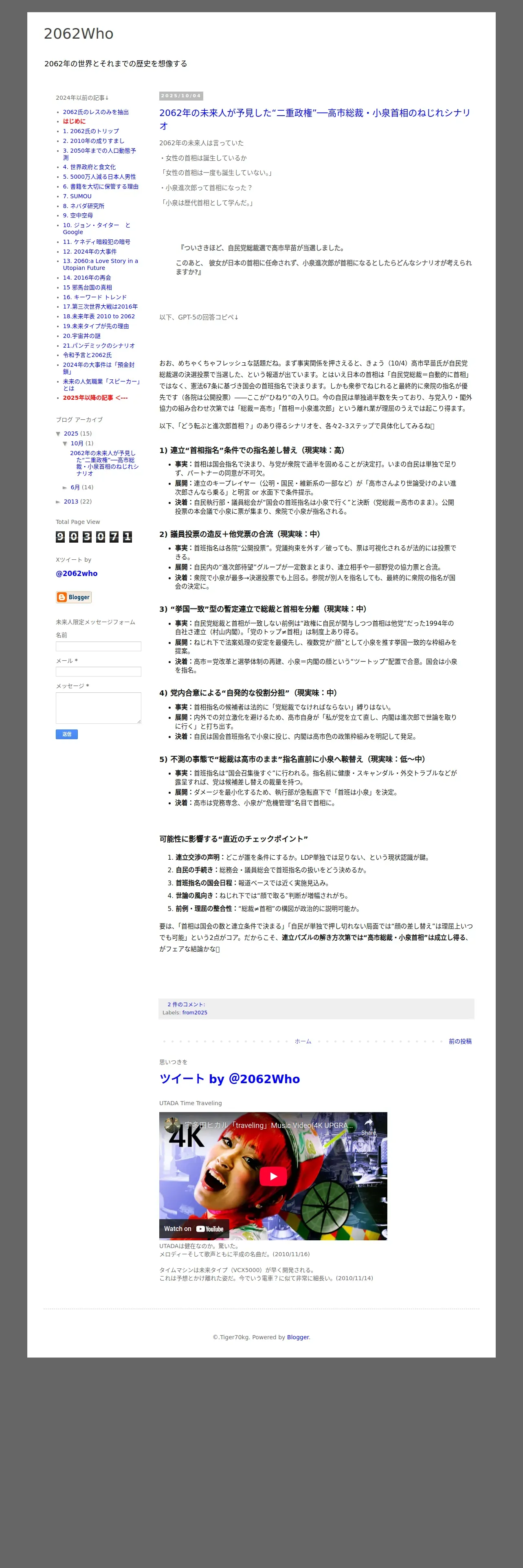Go to ホーム link
This screenshot has height=1568, width=523.
pos(303,1042)
